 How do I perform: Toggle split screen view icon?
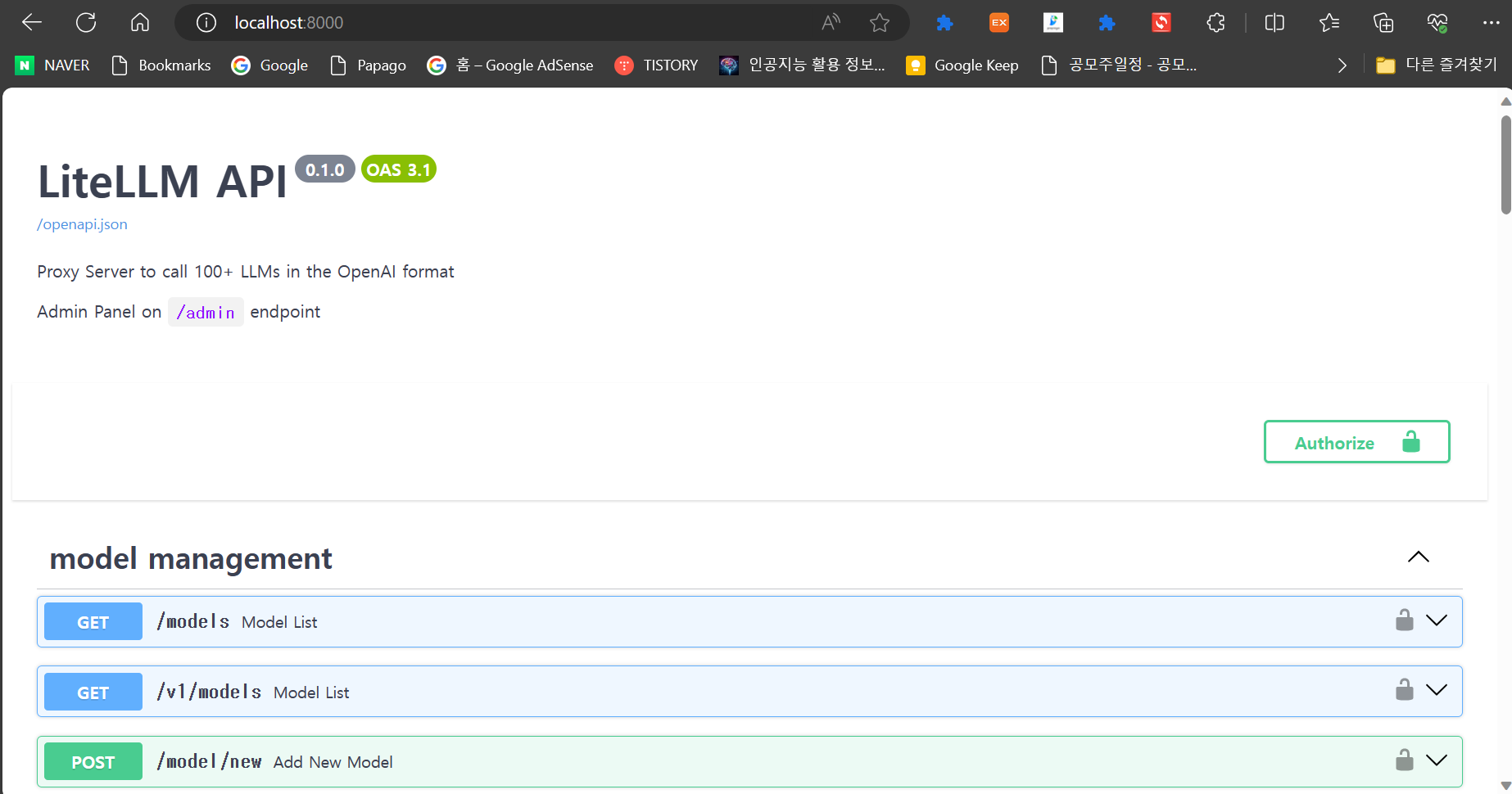1274,23
